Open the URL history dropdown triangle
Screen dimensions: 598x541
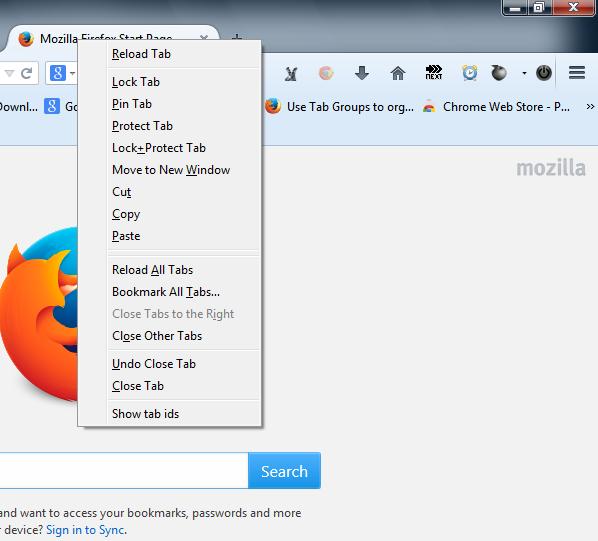tap(10, 73)
